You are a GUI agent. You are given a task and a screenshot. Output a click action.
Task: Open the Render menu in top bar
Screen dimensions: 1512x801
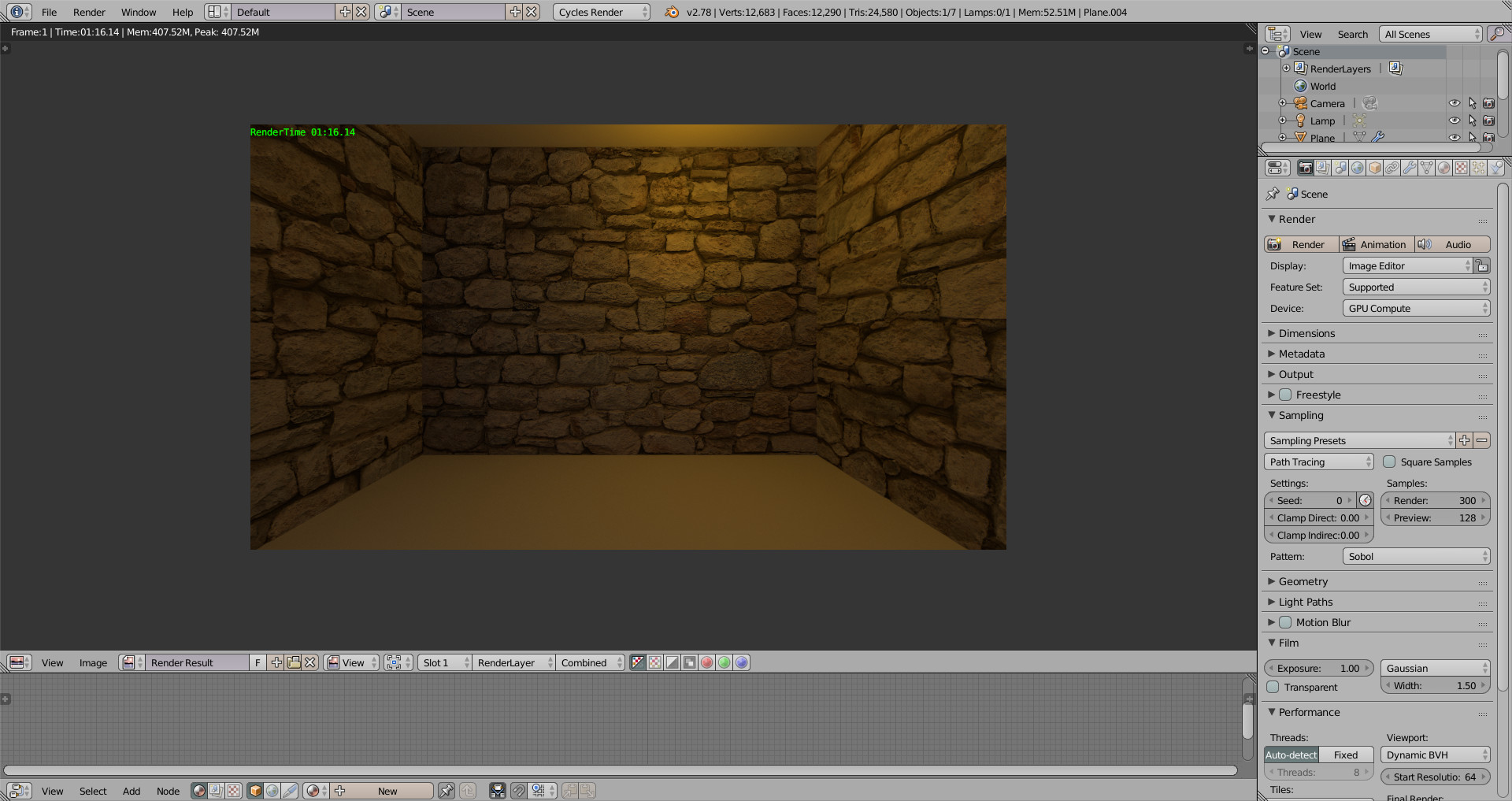[89, 13]
